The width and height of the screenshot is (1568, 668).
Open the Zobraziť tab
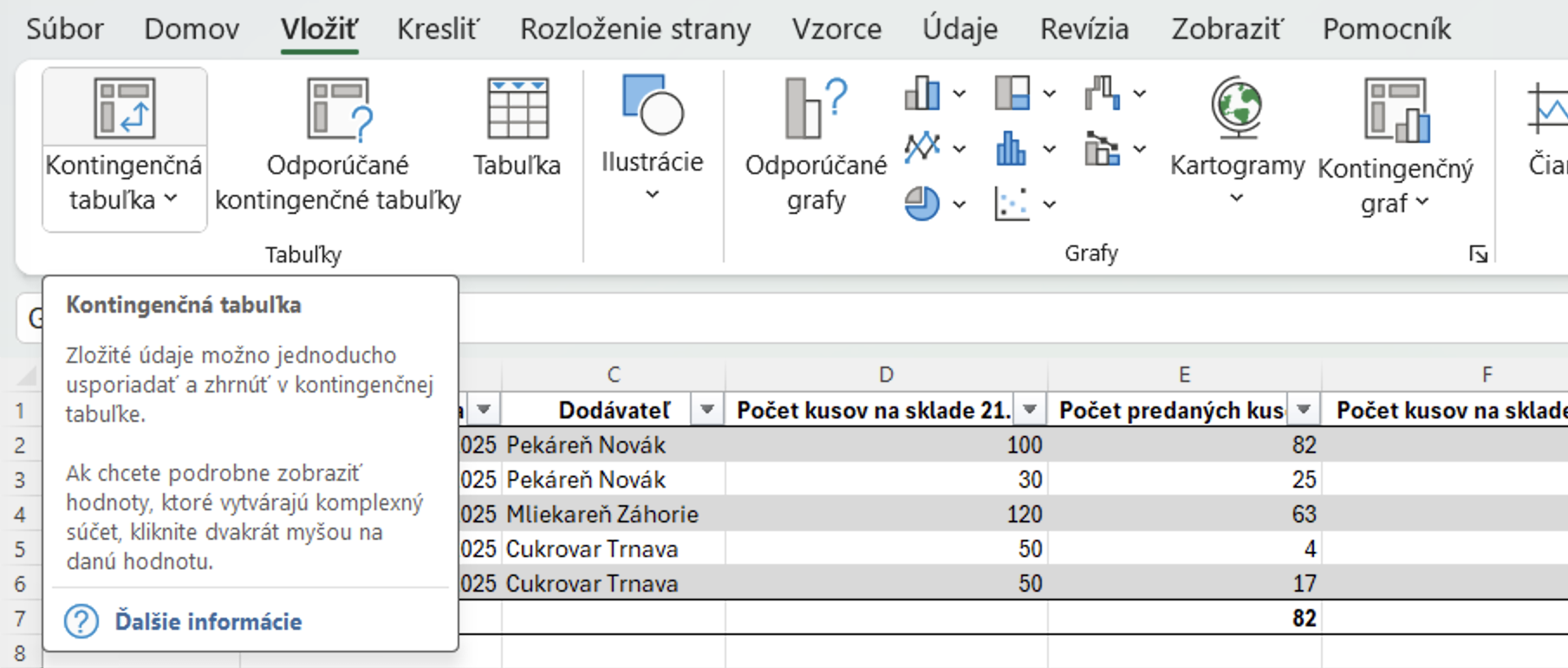1226,29
